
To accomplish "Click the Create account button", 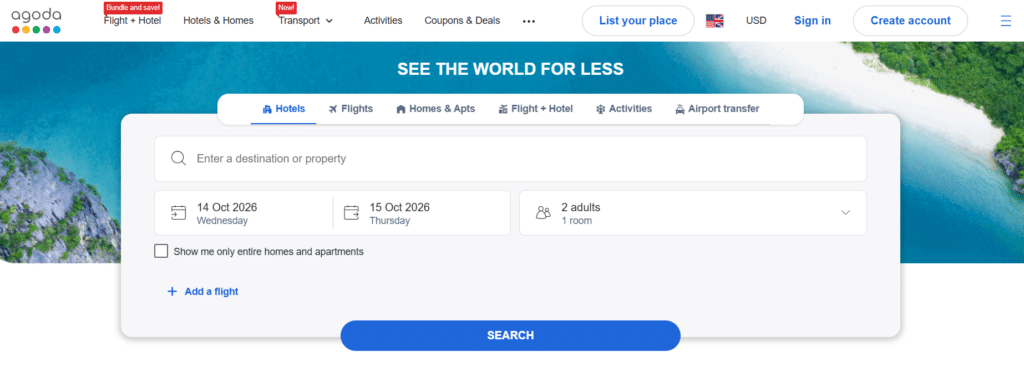I will (x=910, y=21).
